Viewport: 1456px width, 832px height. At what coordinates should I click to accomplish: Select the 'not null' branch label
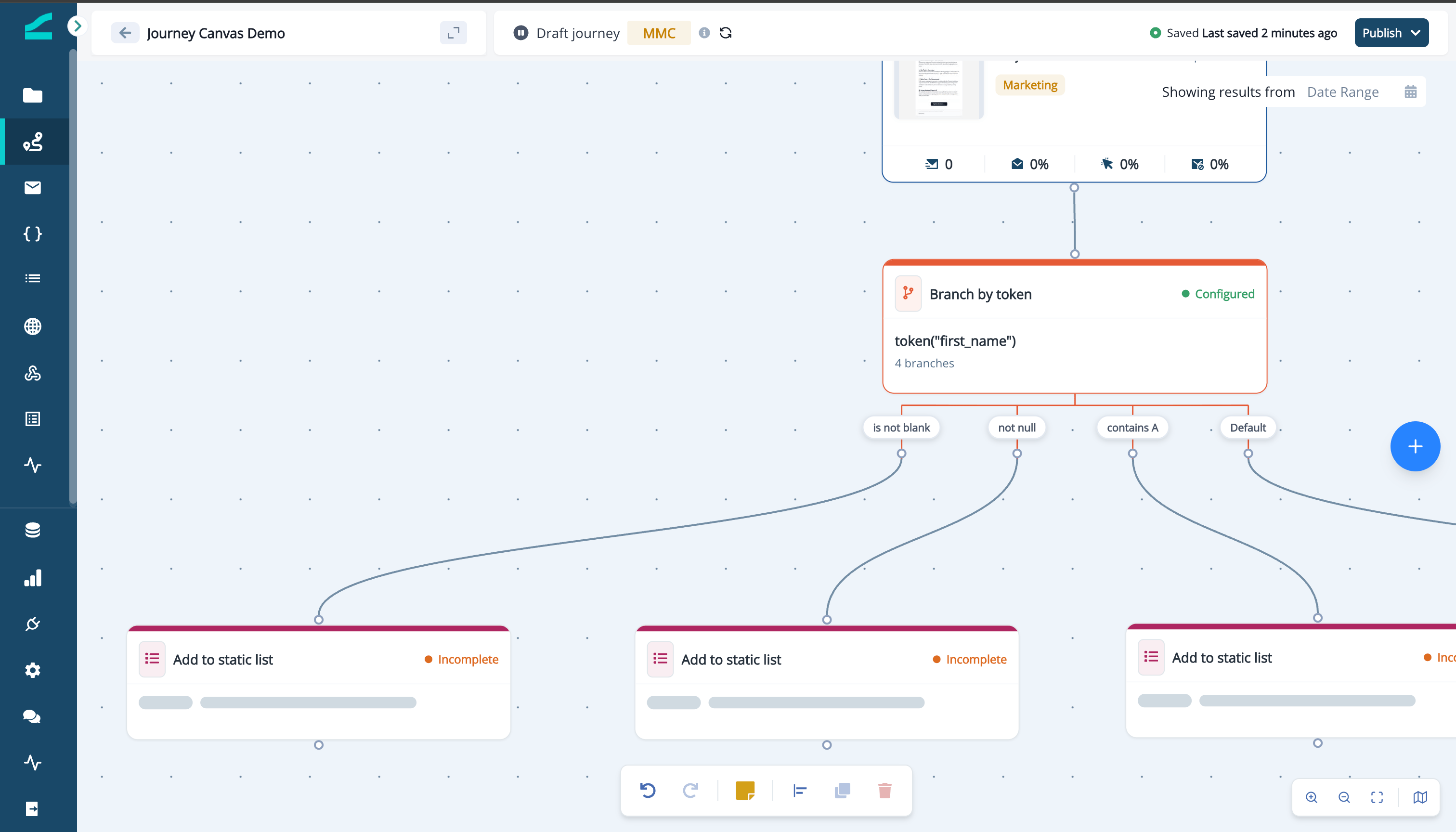1016,428
